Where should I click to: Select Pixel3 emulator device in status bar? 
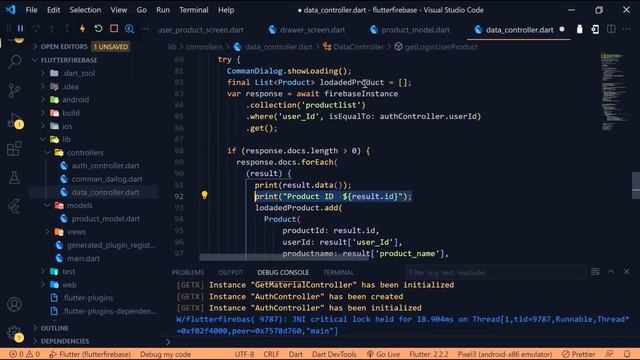pyautogui.click(x=504, y=354)
